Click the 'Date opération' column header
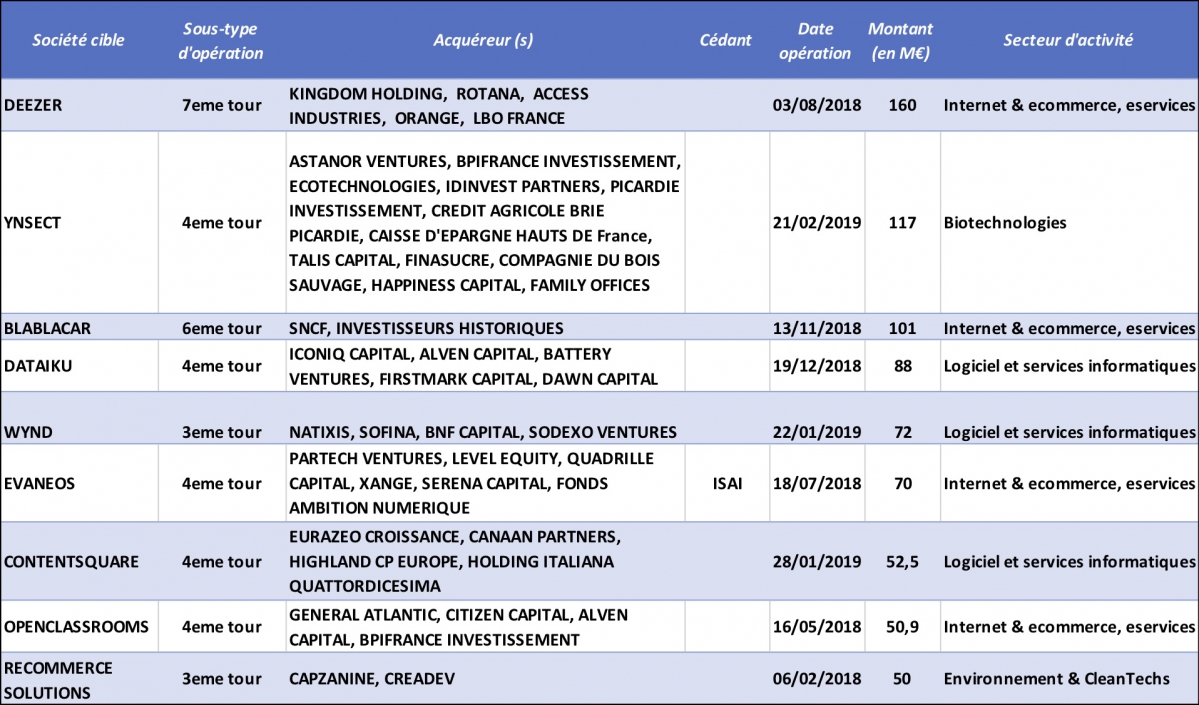Viewport: 1199px width, 705px height. (x=816, y=40)
